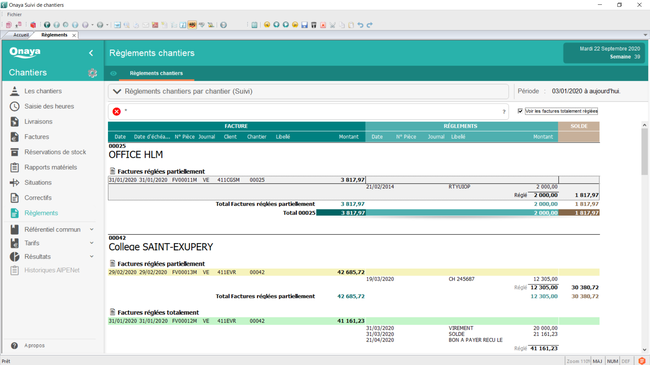Screen dimensions: 650x365
Task: Switch to the Accueil tab
Action: [x=21, y=35]
